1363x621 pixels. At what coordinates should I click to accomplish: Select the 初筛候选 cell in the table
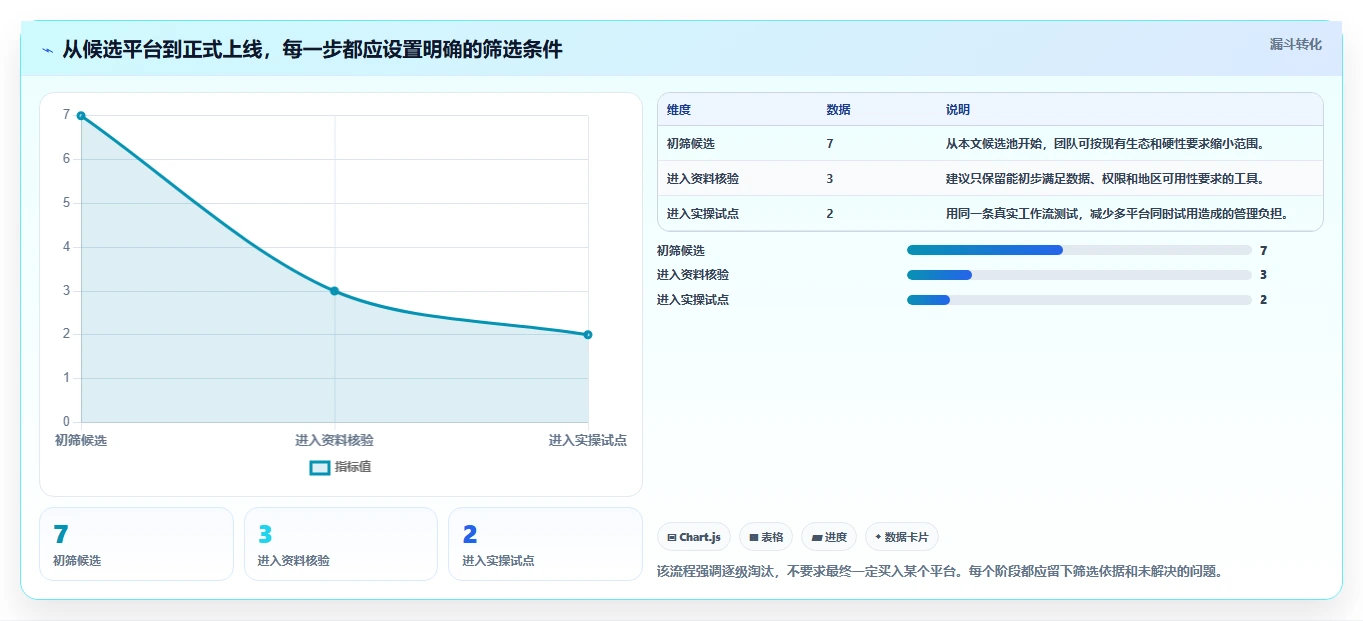tap(691, 144)
